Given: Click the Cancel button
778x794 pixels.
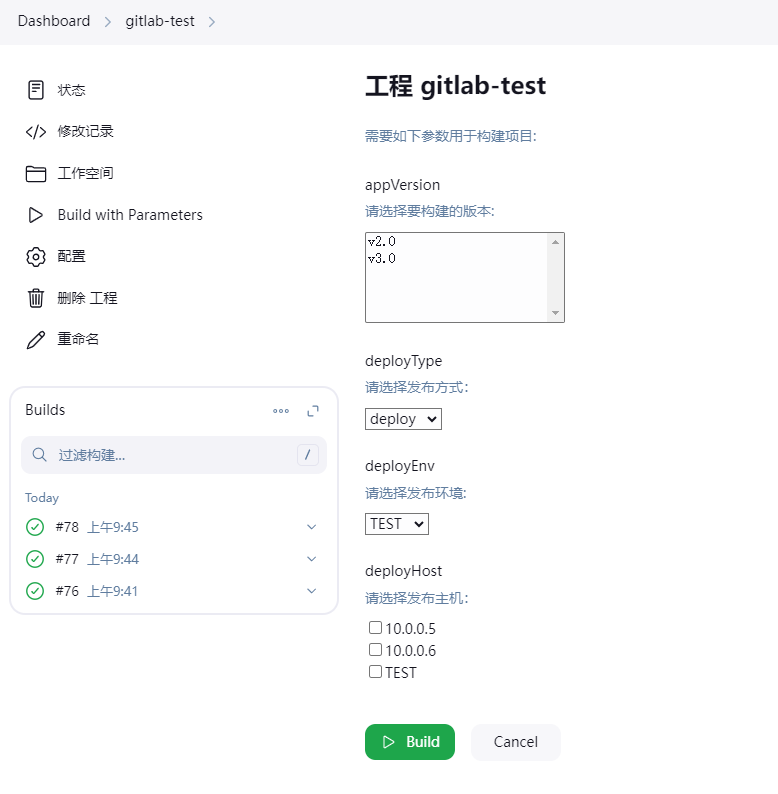Looking at the screenshot, I should [516, 742].
